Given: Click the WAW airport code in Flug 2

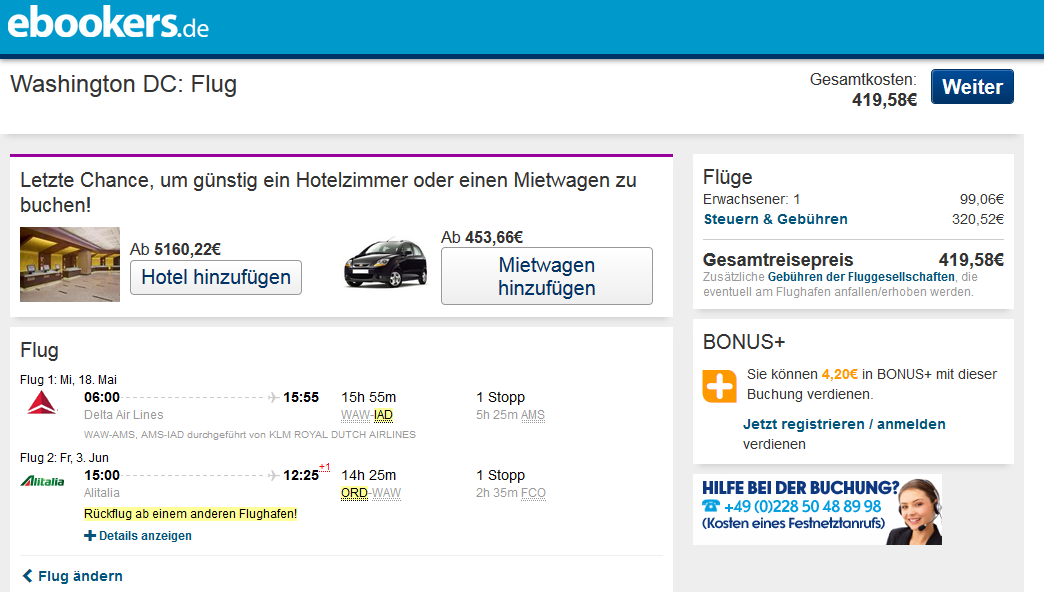Looking at the screenshot, I should point(387,493).
